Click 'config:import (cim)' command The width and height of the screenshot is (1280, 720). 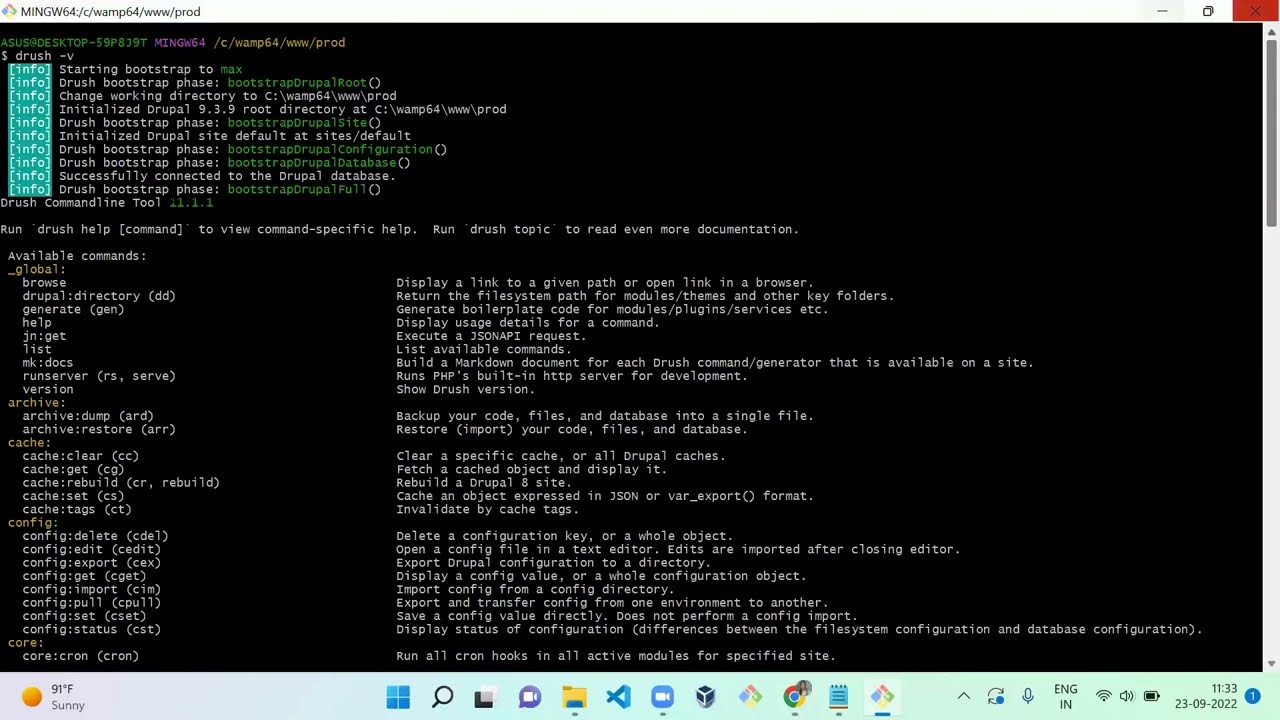pyautogui.click(x=92, y=589)
